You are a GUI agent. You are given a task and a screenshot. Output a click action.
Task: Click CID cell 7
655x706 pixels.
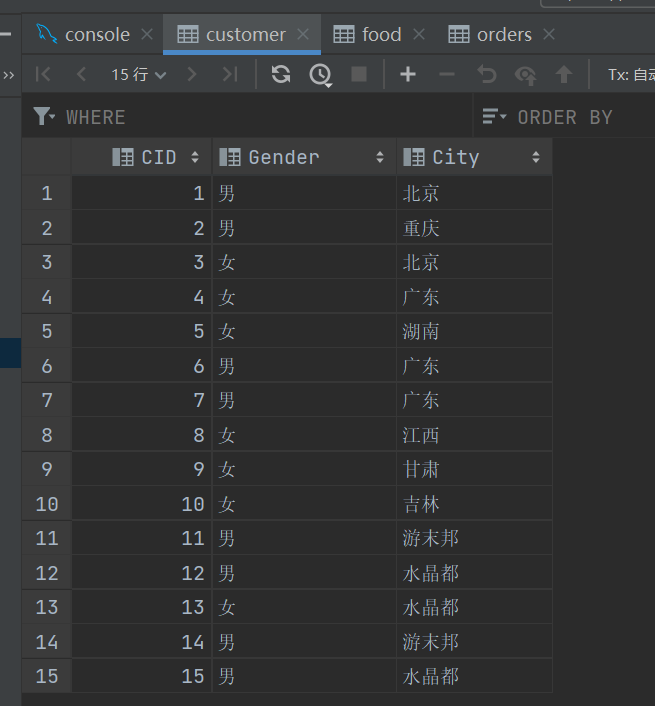pyautogui.click(x=141, y=400)
